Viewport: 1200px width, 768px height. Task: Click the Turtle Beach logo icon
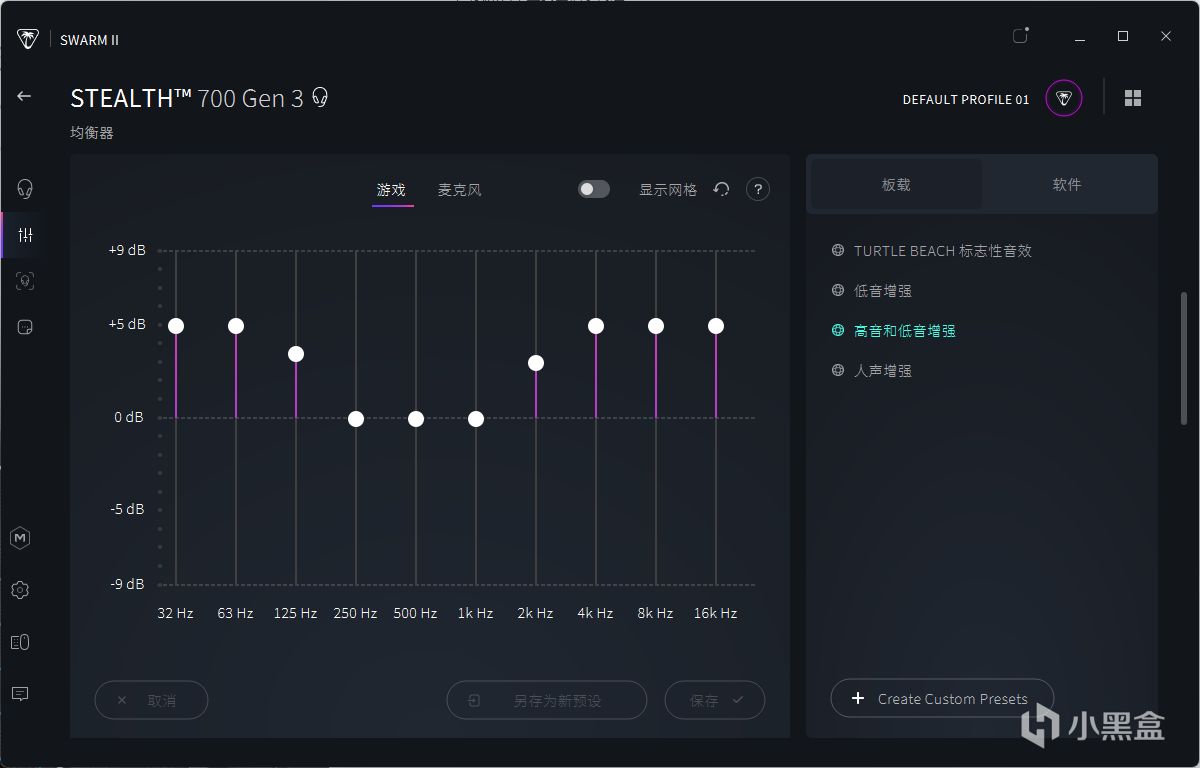click(27, 39)
